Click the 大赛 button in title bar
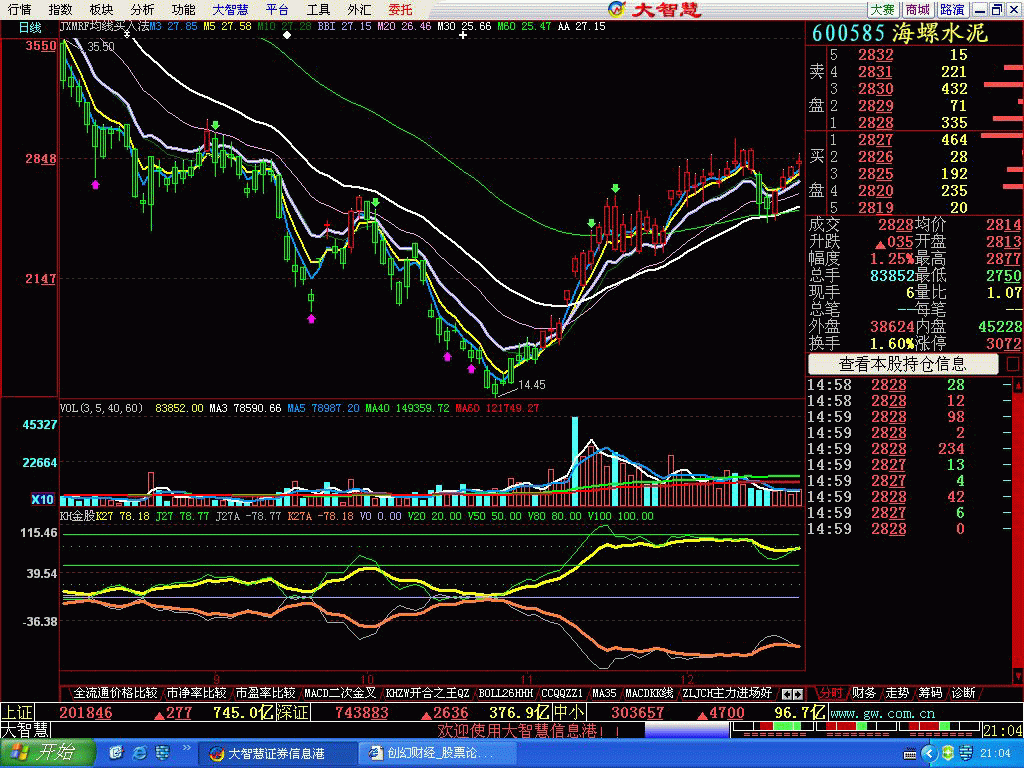The width and height of the screenshot is (1024, 768). point(882,9)
